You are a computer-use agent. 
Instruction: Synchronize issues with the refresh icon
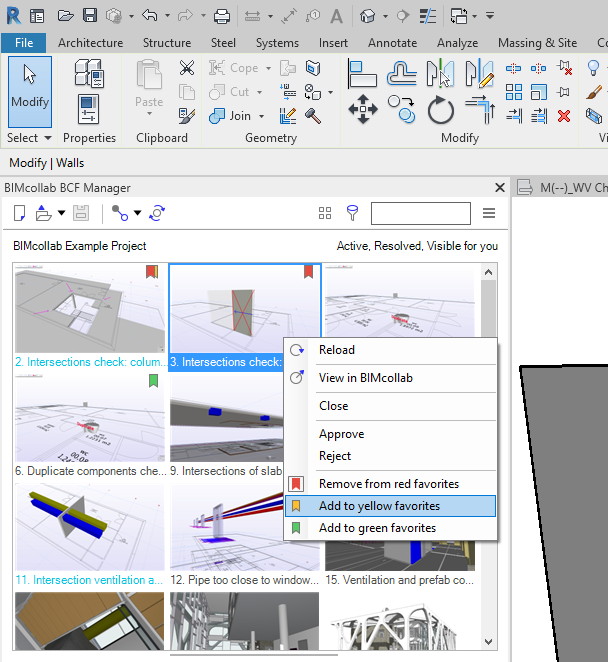click(x=157, y=213)
